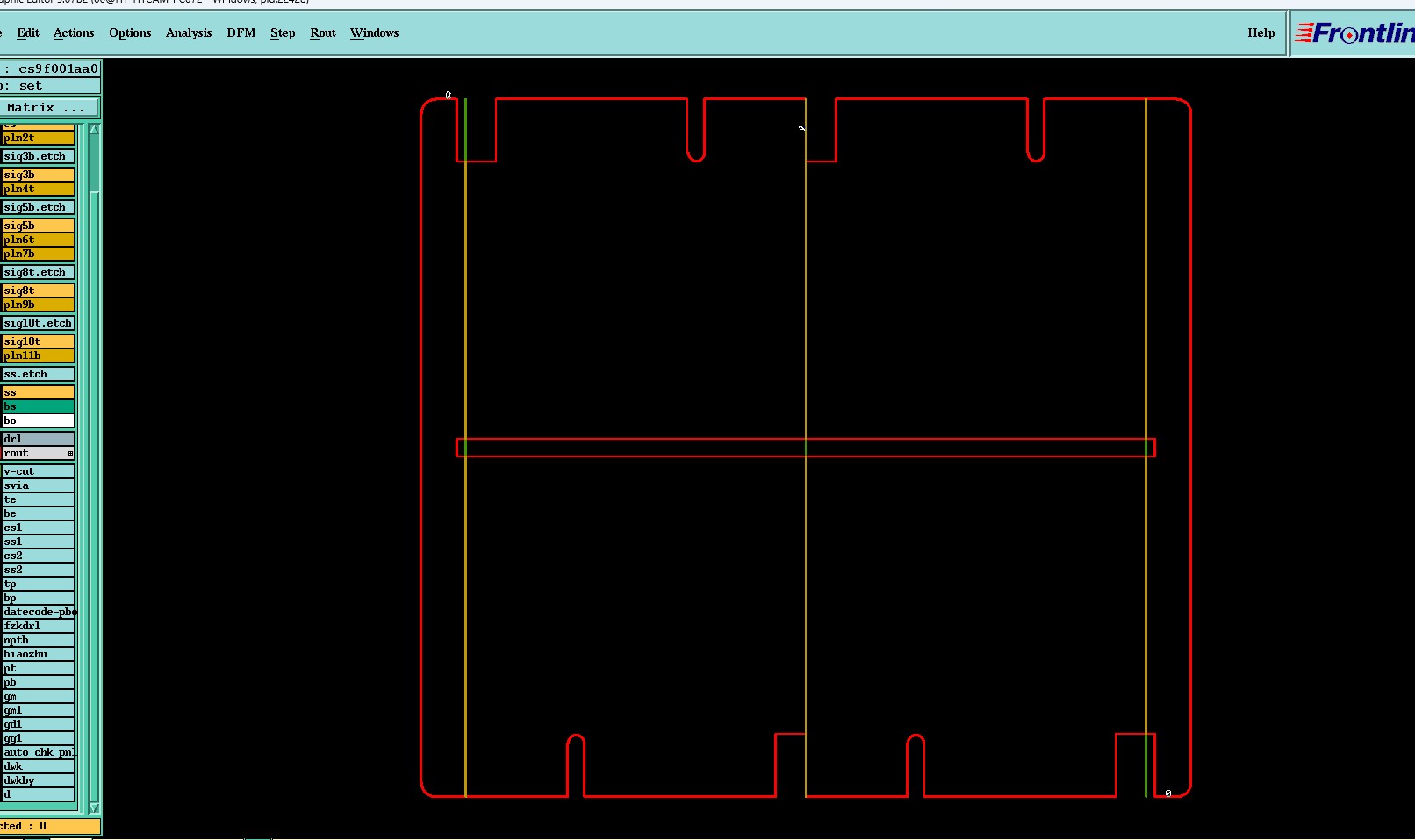The height and width of the screenshot is (840, 1415).
Task: Click the job name cs9f001aa0 field
Action: pyautogui.click(x=50, y=68)
